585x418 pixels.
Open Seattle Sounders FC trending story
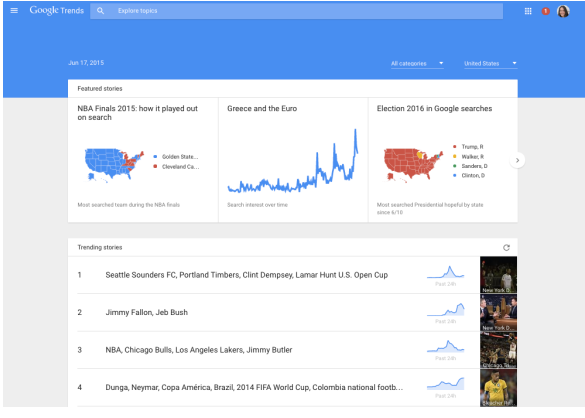(x=247, y=275)
